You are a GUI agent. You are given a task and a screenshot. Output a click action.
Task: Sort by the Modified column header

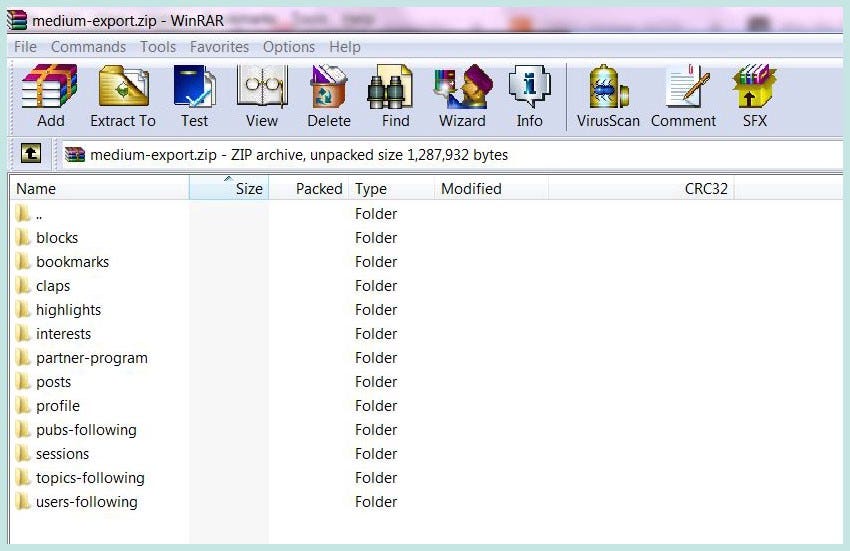[491, 188]
